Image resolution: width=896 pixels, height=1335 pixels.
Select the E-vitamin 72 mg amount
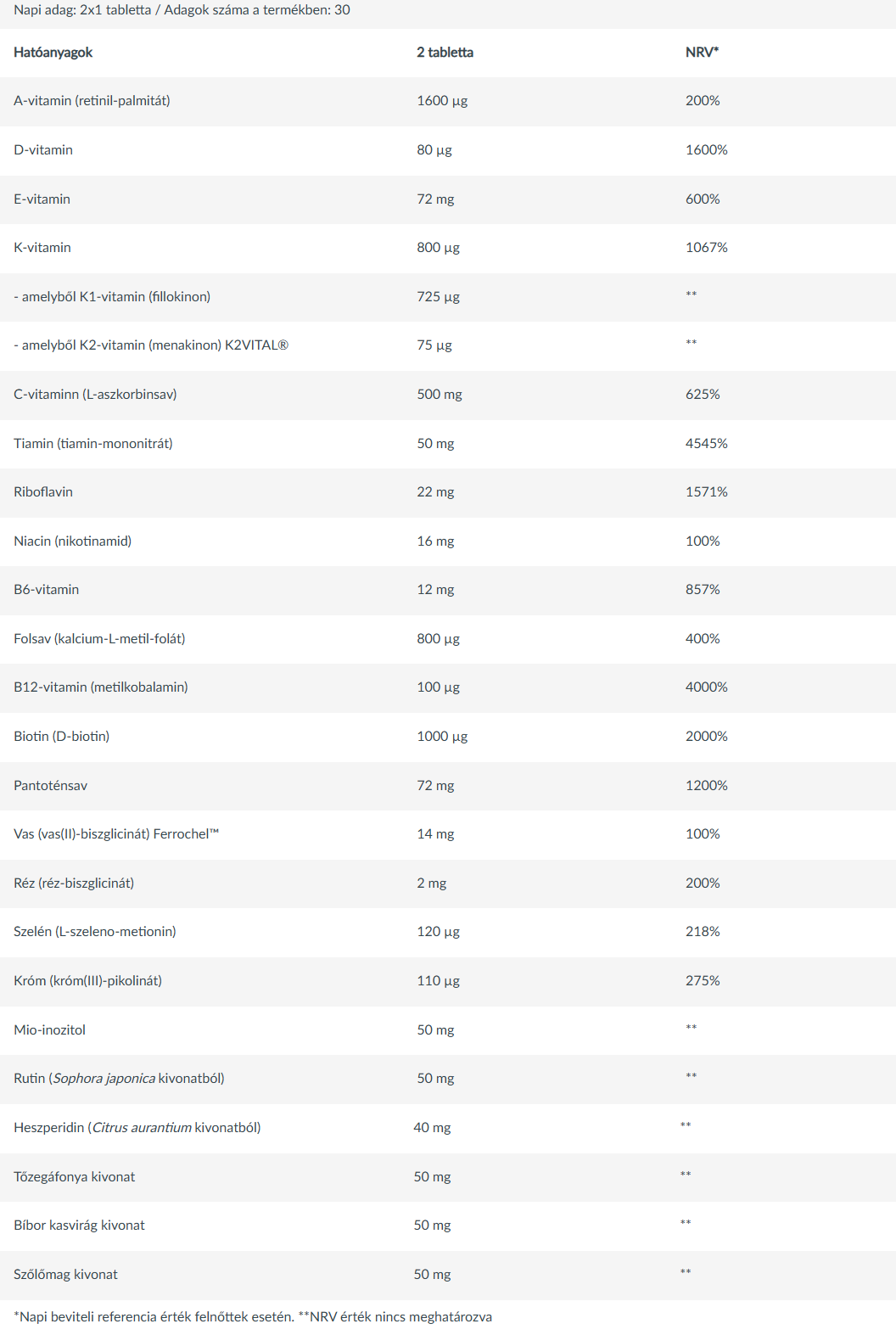435,199
